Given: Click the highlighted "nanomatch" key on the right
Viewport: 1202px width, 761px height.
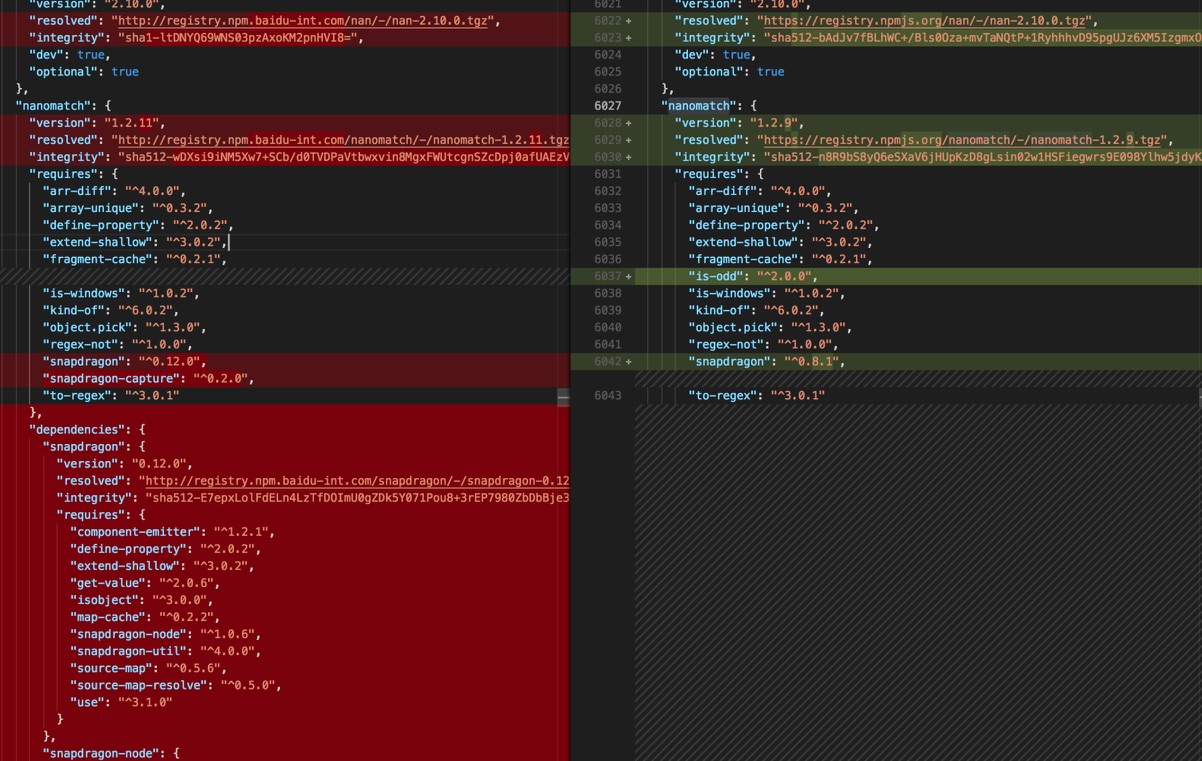Looking at the screenshot, I should 699,106.
